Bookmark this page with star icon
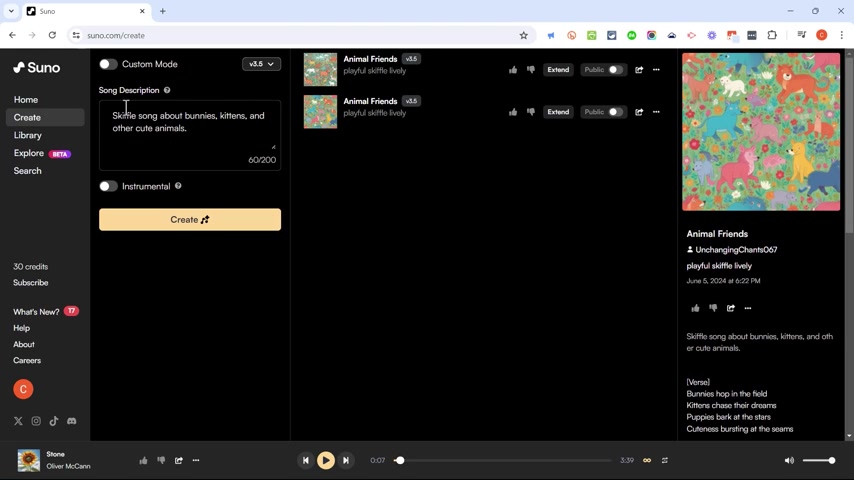 click(x=523, y=35)
